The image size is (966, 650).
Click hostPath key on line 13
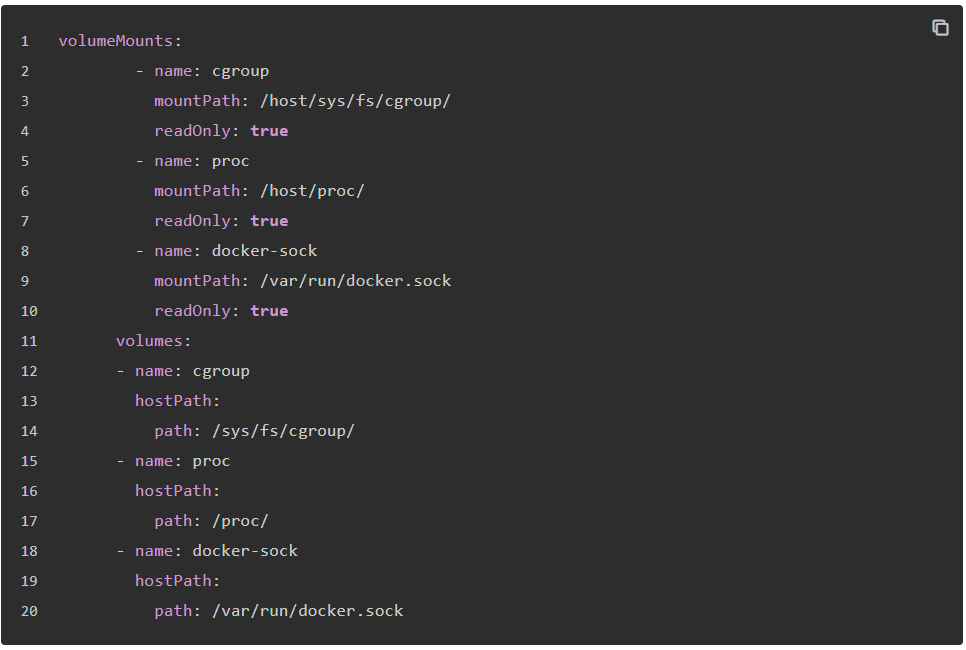173,401
